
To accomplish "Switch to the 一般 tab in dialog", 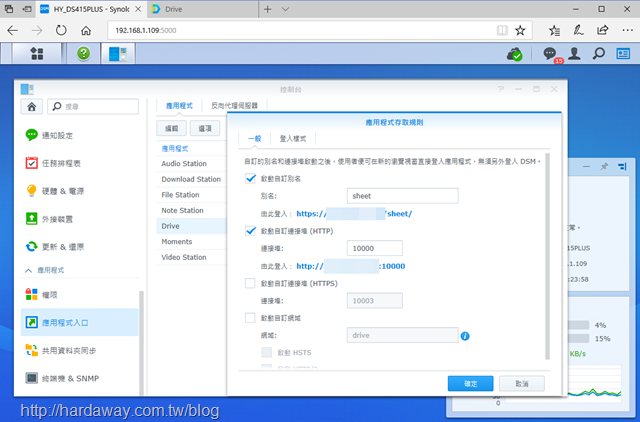I will pos(254,139).
